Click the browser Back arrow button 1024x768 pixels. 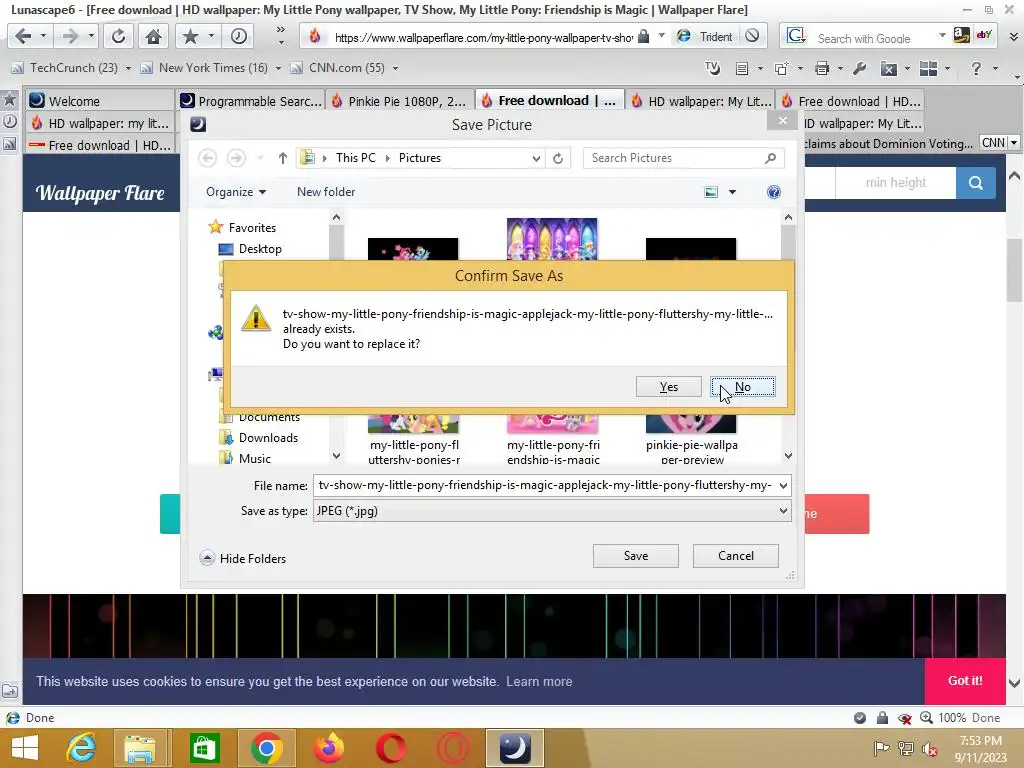(23, 36)
